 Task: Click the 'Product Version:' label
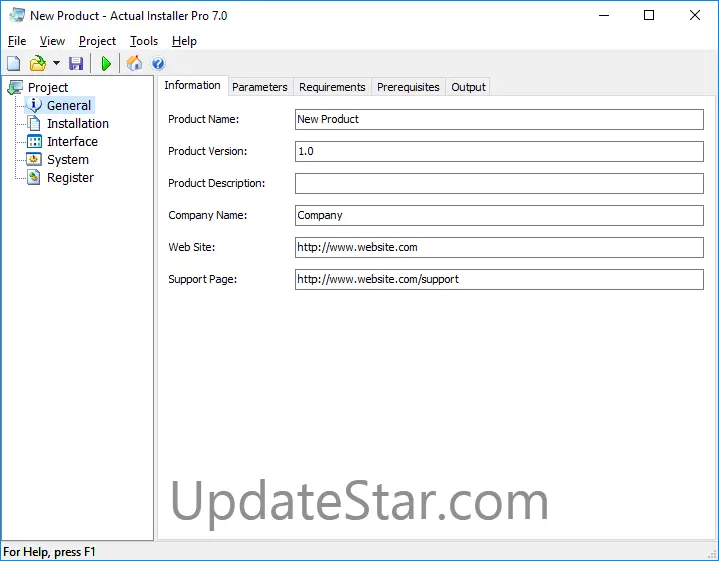[x=208, y=151]
